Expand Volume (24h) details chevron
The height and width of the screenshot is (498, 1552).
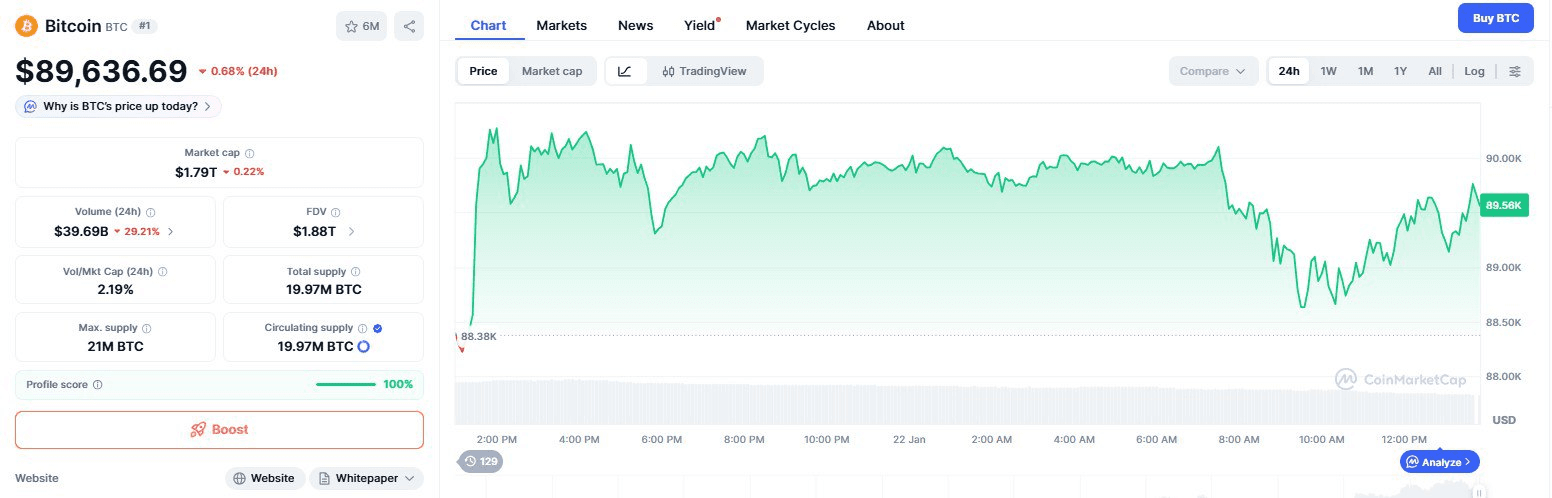click(170, 231)
